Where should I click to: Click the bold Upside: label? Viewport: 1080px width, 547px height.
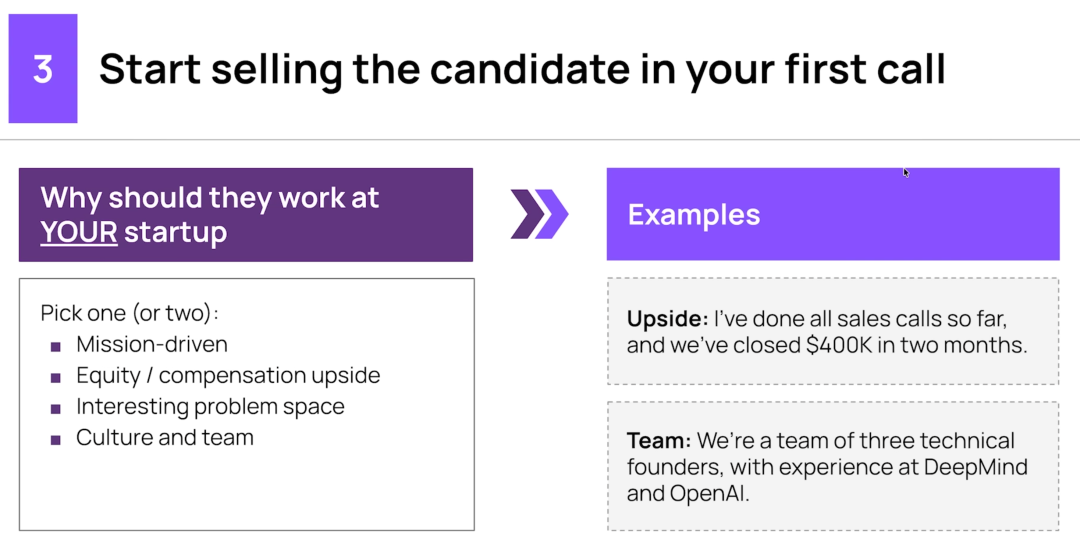[x=667, y=319]
